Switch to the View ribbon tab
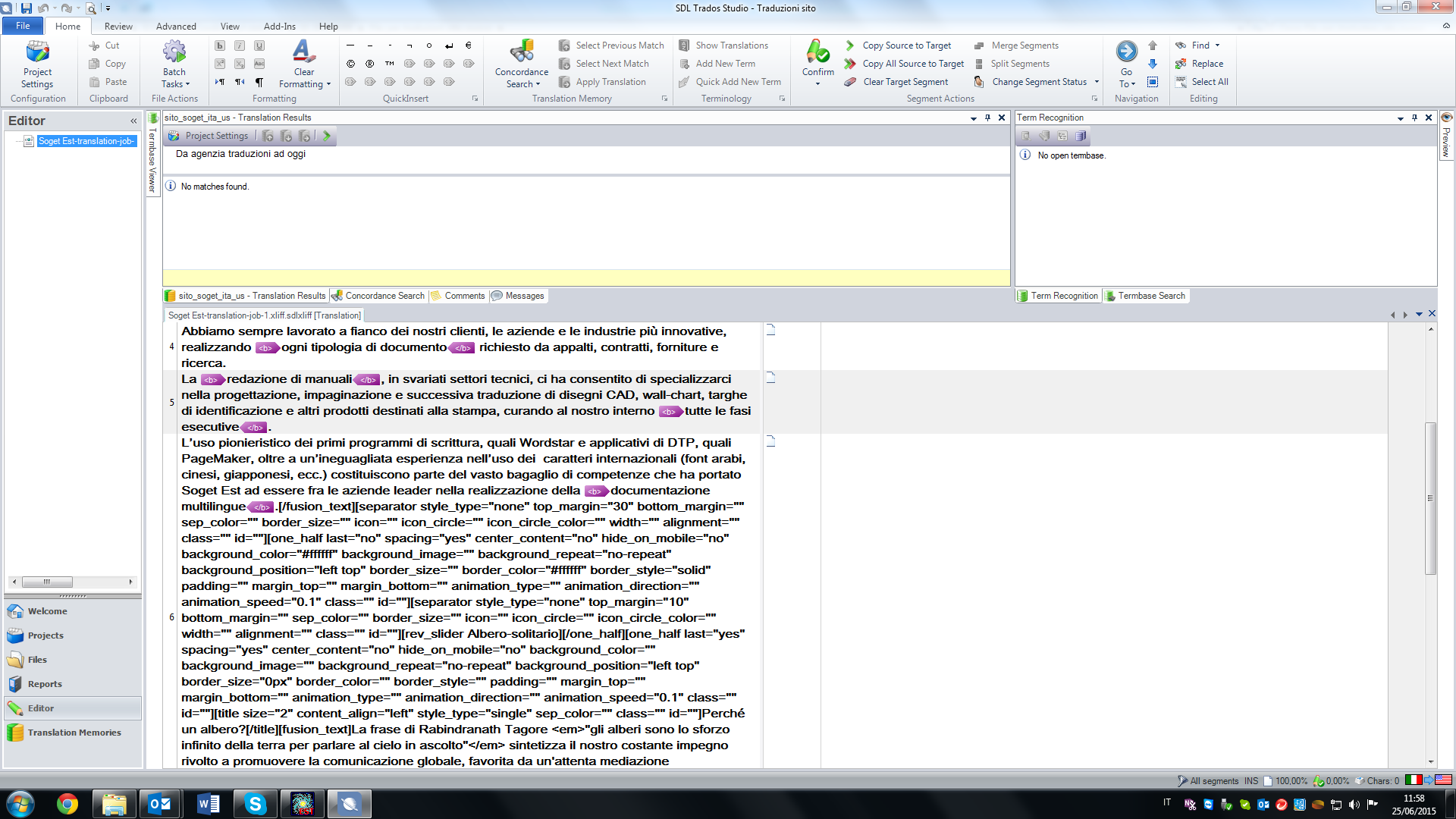 click(230, 27)
